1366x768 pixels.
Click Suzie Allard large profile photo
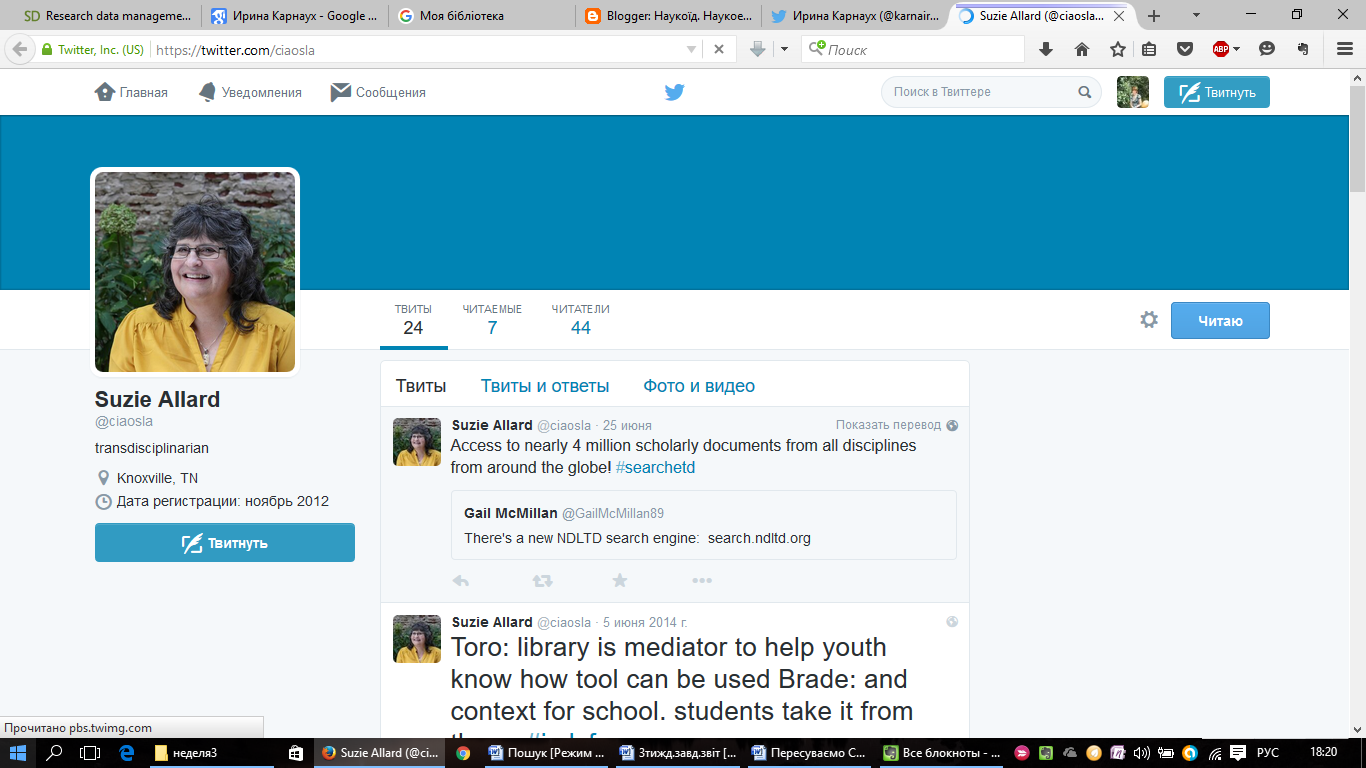[x=195, y=272]
